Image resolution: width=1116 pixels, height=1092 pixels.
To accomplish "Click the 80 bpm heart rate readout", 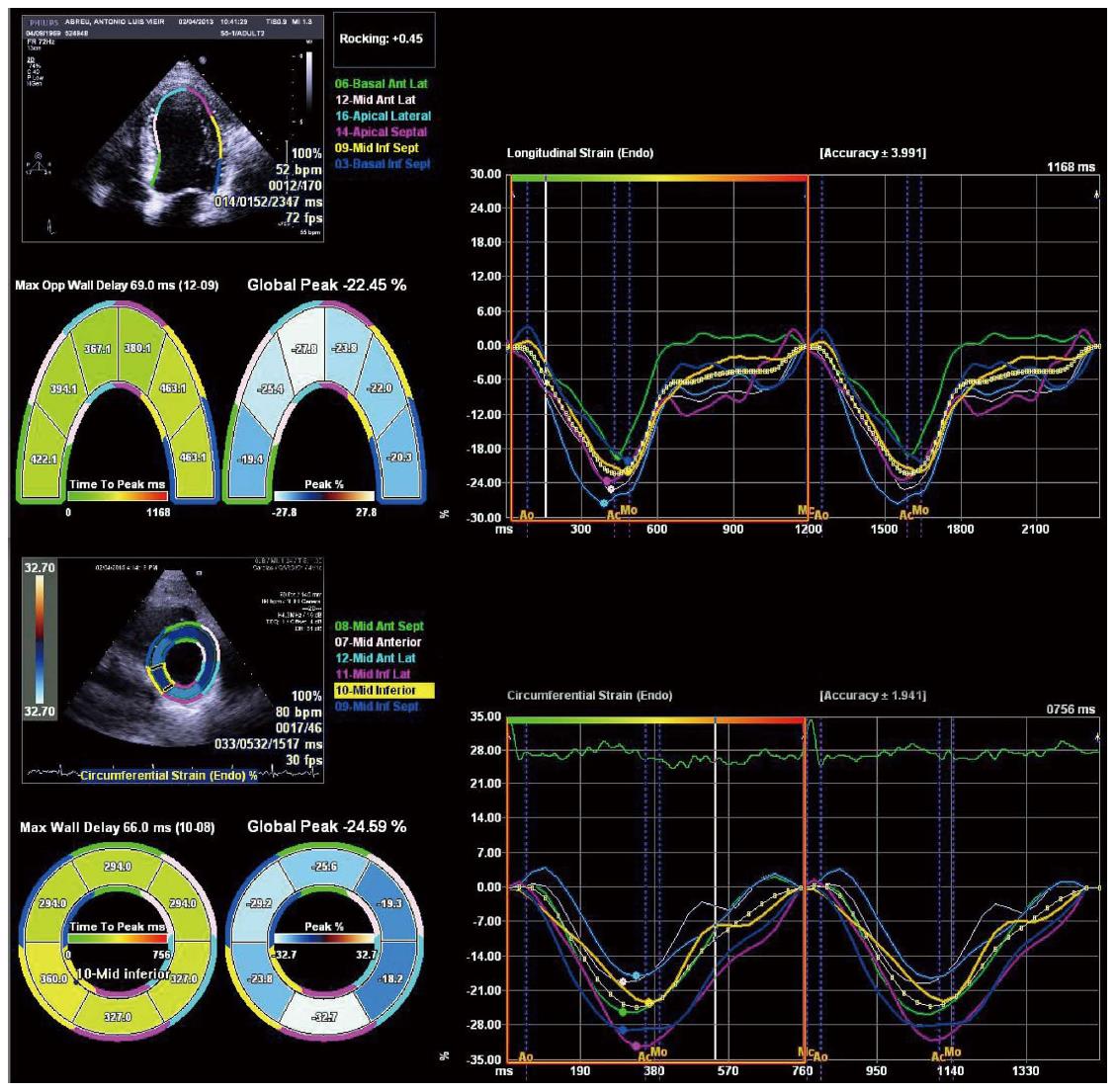I will pos(299,712).
